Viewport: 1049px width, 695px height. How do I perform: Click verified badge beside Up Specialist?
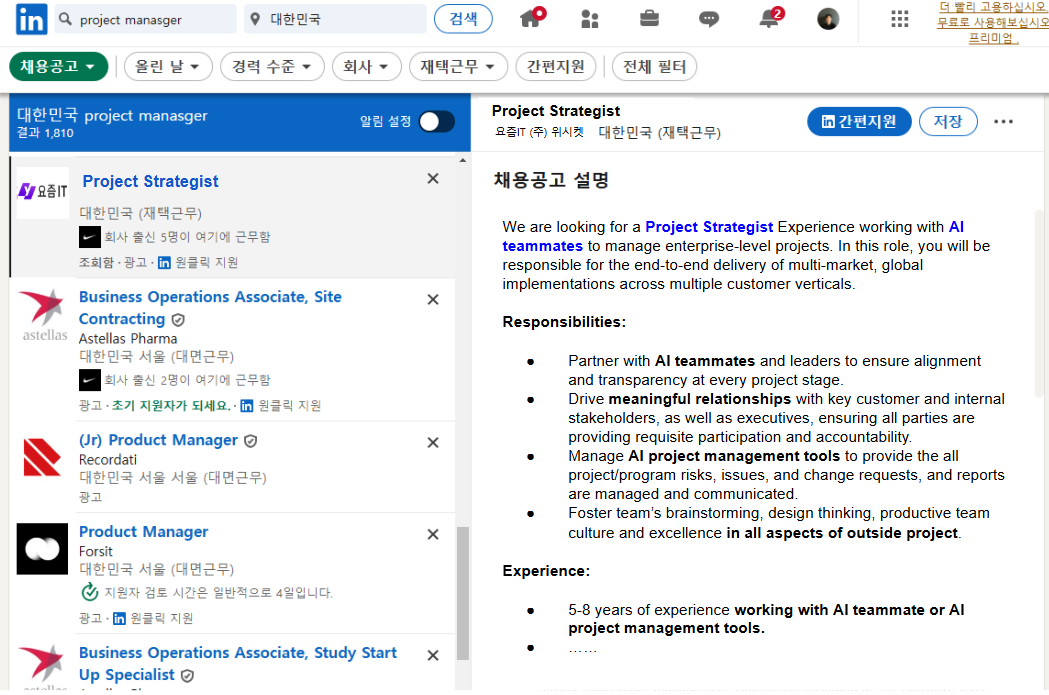187,676
